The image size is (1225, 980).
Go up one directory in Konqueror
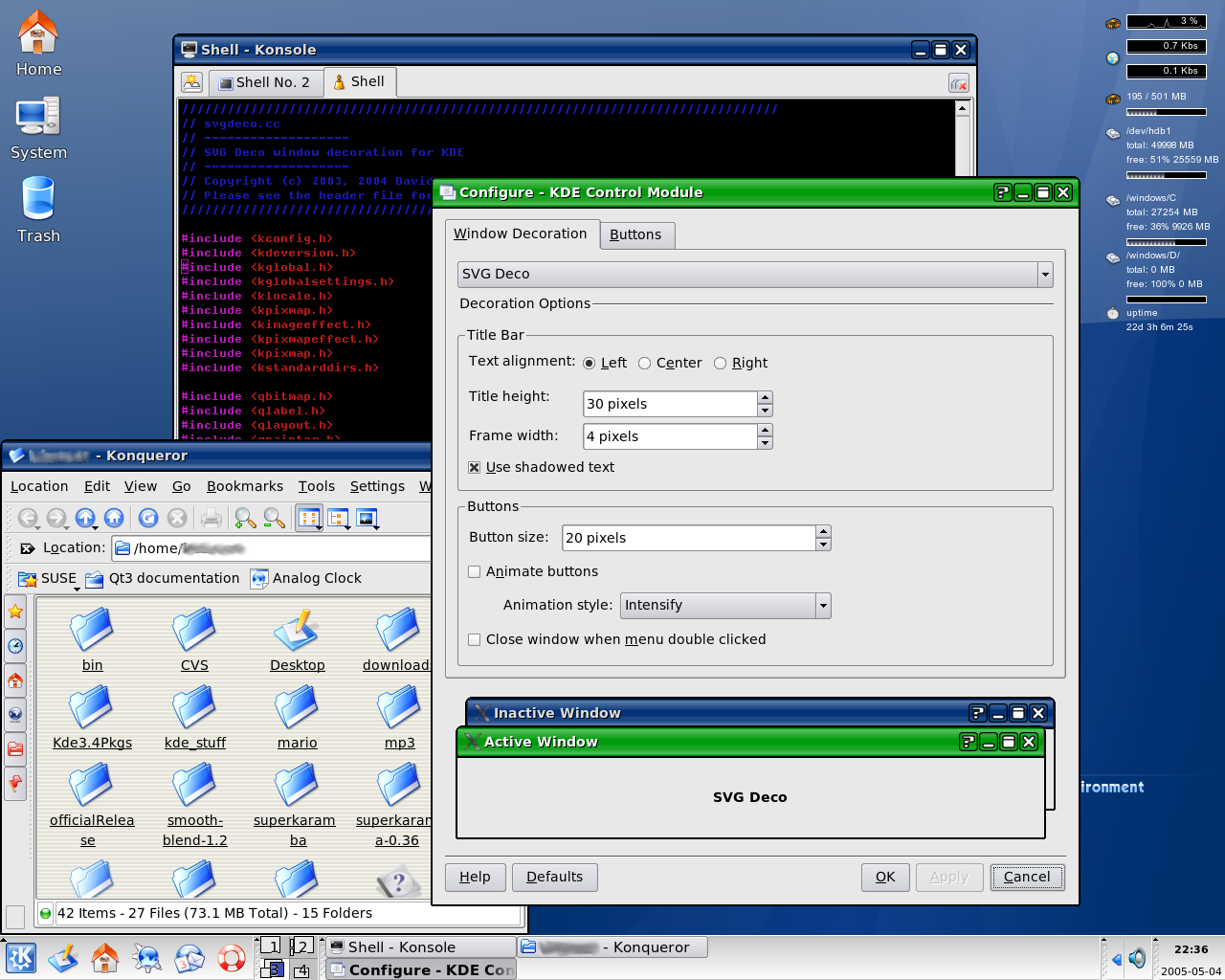tap(86, 518)
